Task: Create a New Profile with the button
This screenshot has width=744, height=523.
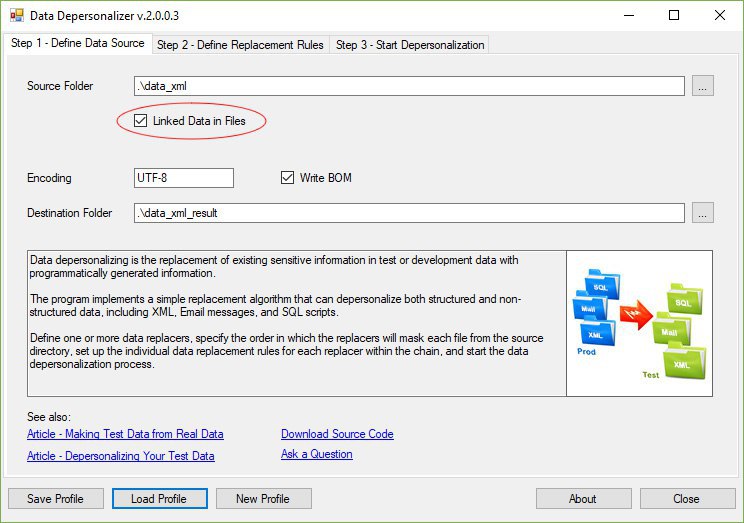Action: point(263,498)
